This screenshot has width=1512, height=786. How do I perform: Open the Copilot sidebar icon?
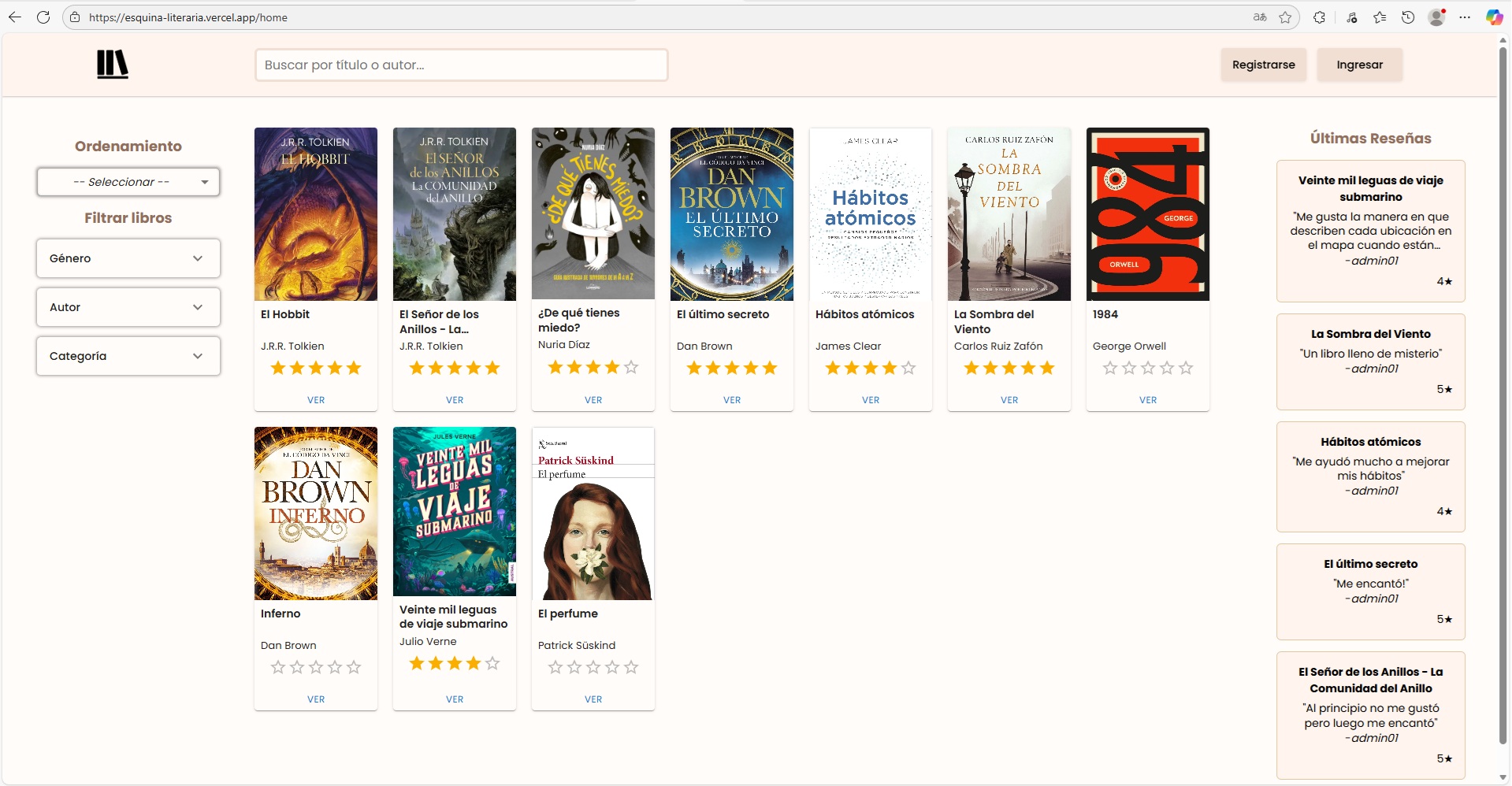[x=1494, y=17]
